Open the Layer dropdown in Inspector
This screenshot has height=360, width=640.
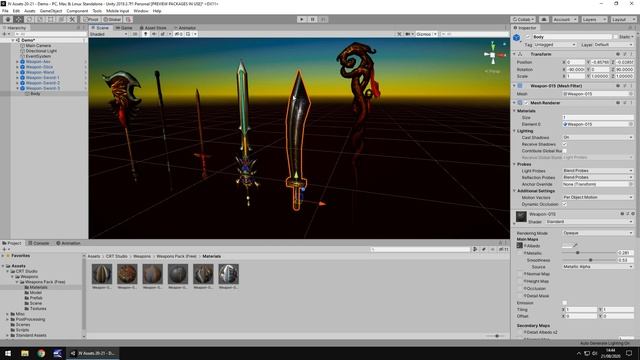[613, 44]
